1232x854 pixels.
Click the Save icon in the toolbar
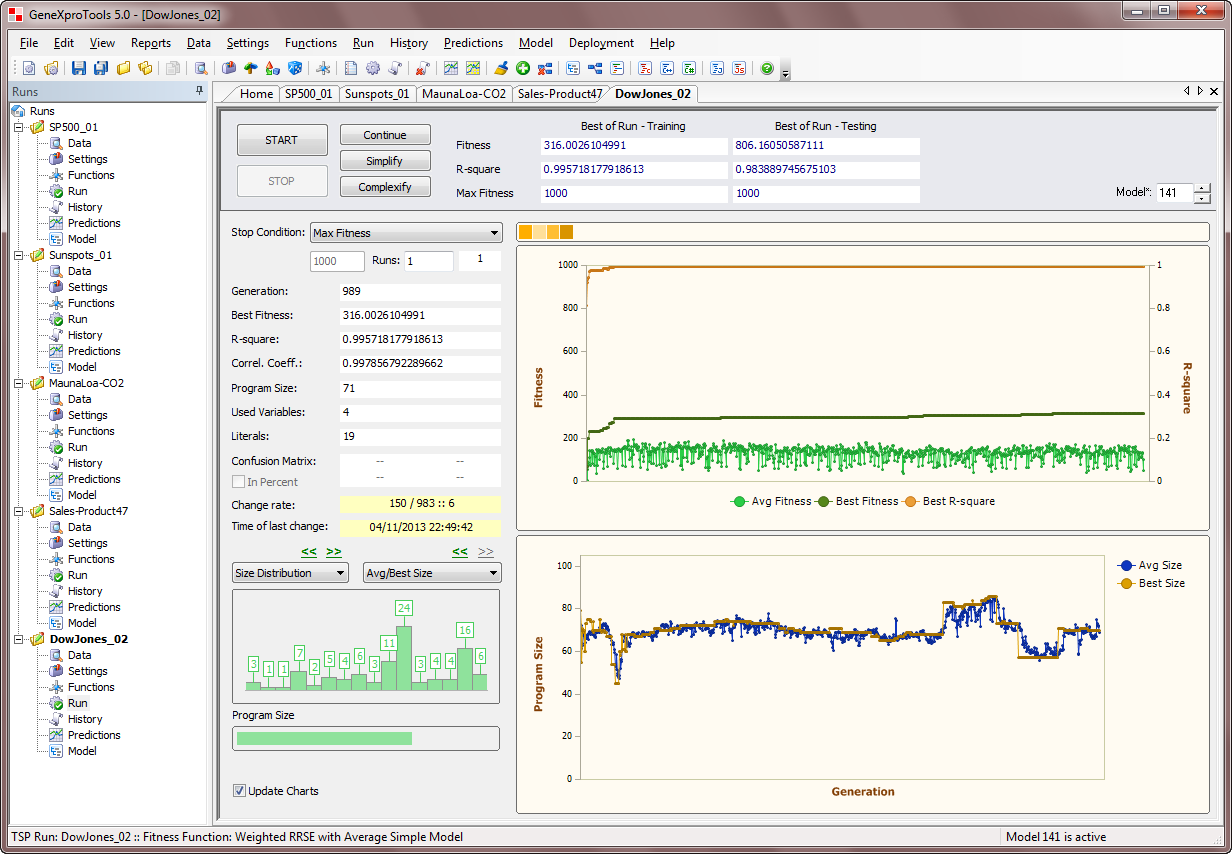coord(79,68)
